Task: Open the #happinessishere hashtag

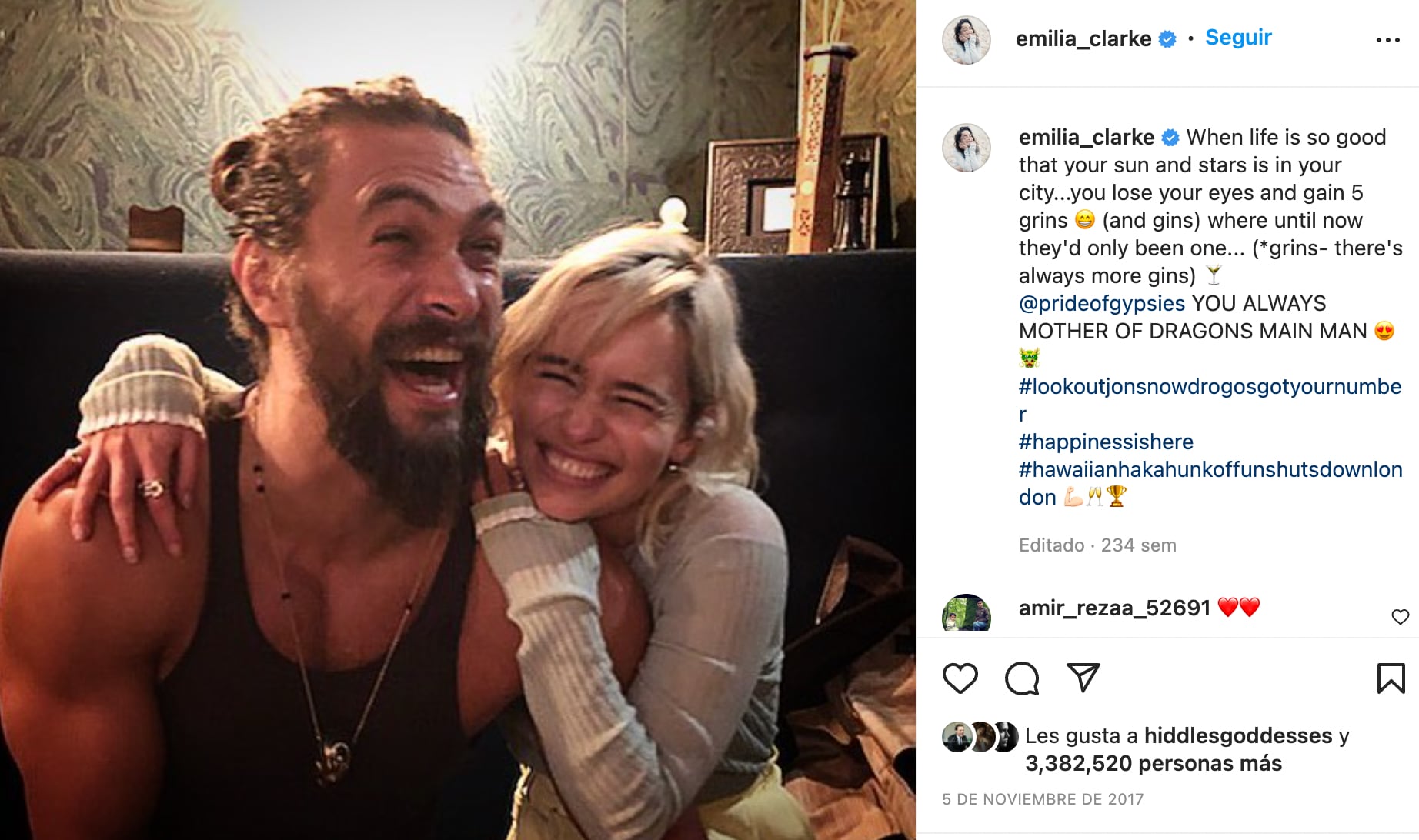Action: point(1106,442)
